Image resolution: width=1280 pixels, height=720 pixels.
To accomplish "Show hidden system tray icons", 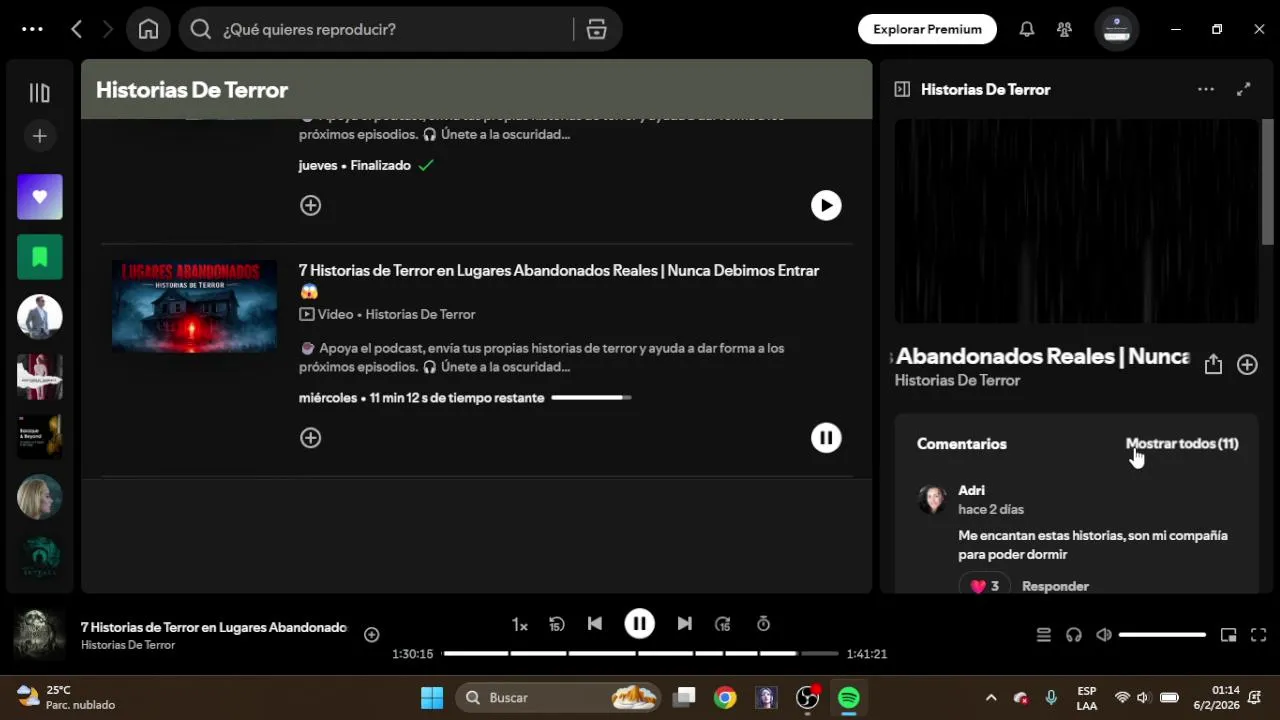I will pos(991,697).
